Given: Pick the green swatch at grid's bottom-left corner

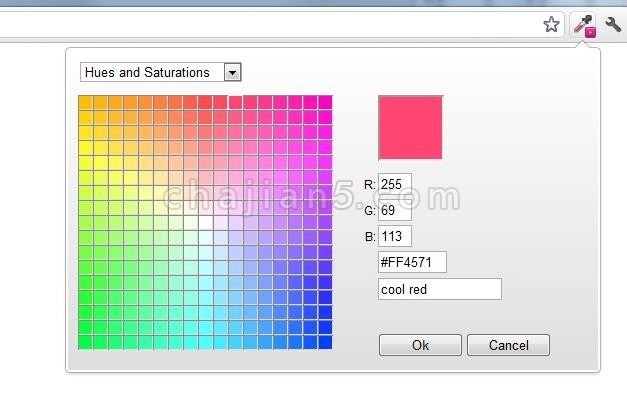Looking at the screenshot, I should click(86, 342).
